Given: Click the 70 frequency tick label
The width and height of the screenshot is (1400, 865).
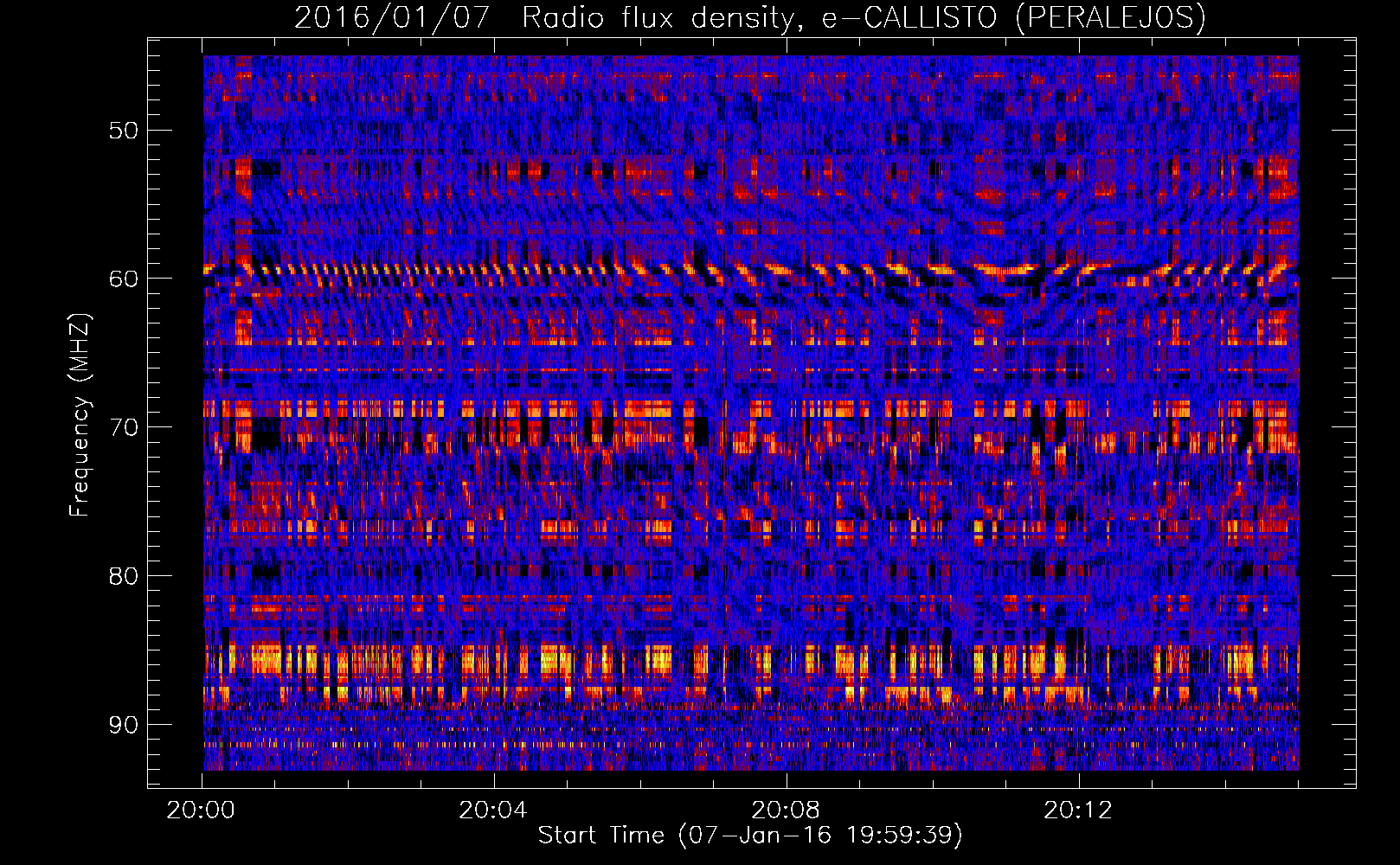Looking at the screenshot, I should pos(124,427).
